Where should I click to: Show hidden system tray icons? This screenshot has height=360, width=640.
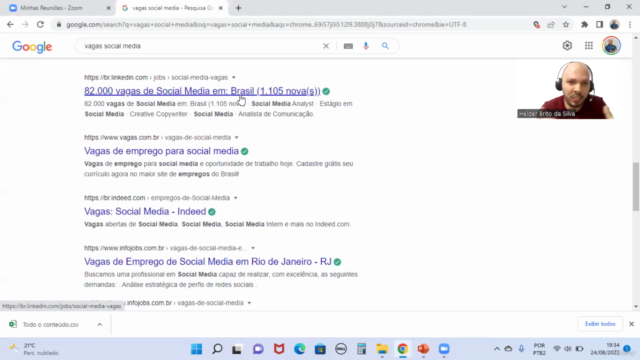coord(497,349)
